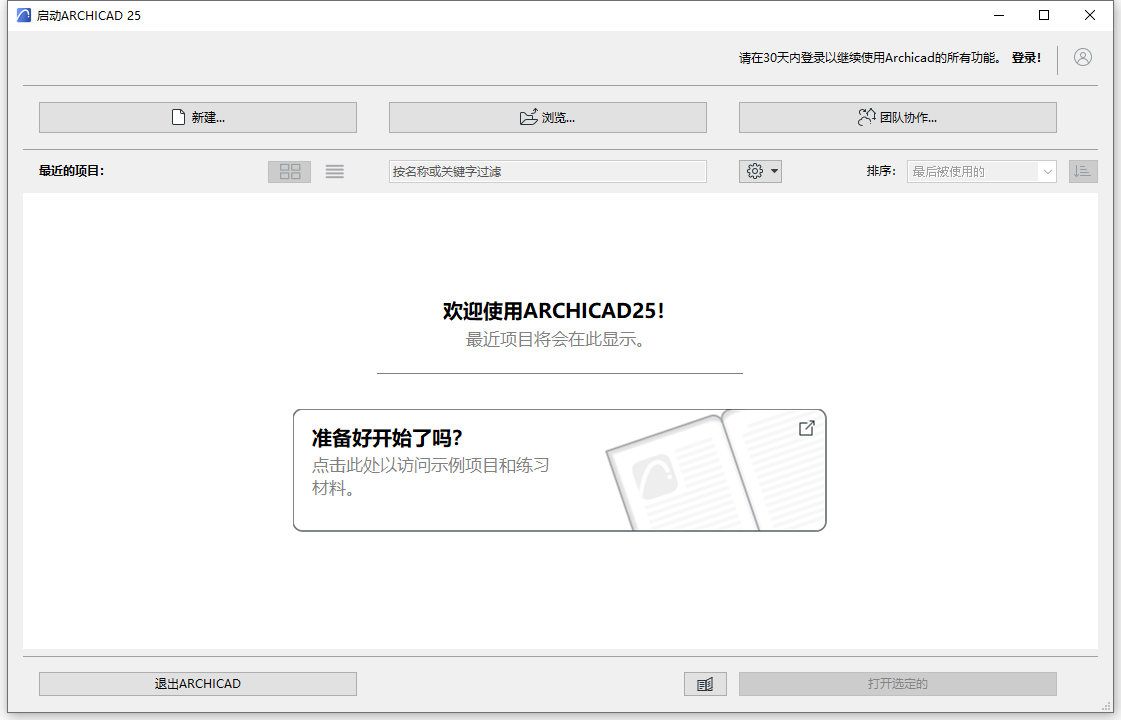Click the 30-day login reminder message

(871, 58)
